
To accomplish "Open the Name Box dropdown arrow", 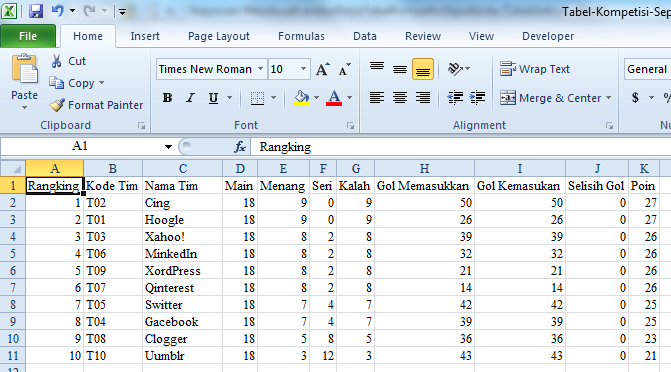I will tap(168, 147).
